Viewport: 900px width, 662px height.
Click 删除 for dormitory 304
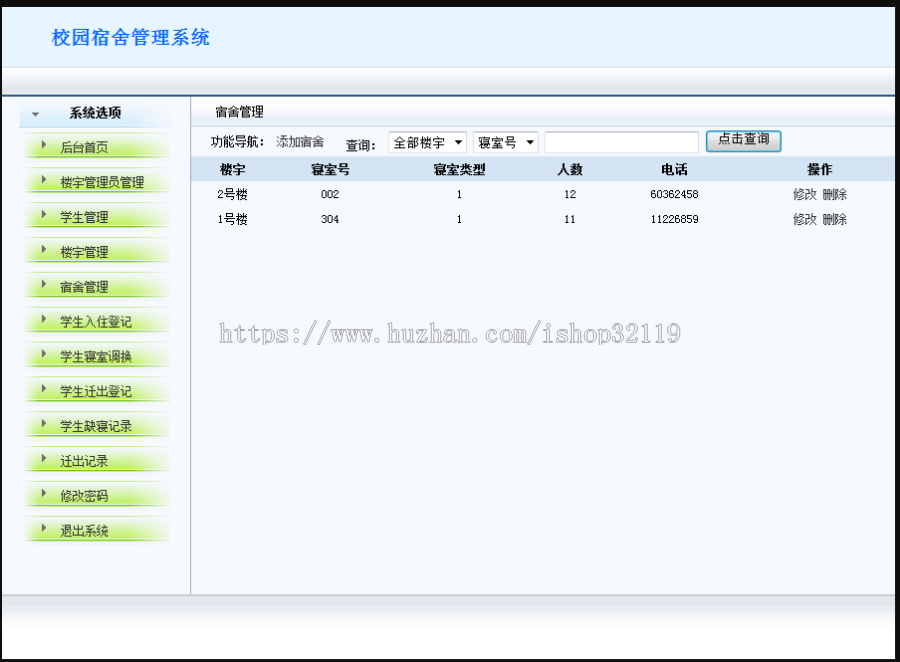click(x=835, y=219)
